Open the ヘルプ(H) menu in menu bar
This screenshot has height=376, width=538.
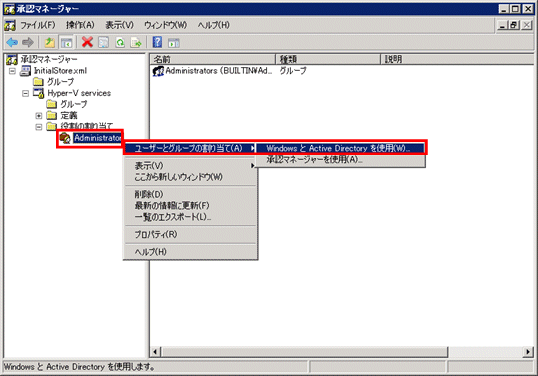[x=213, y=25]
